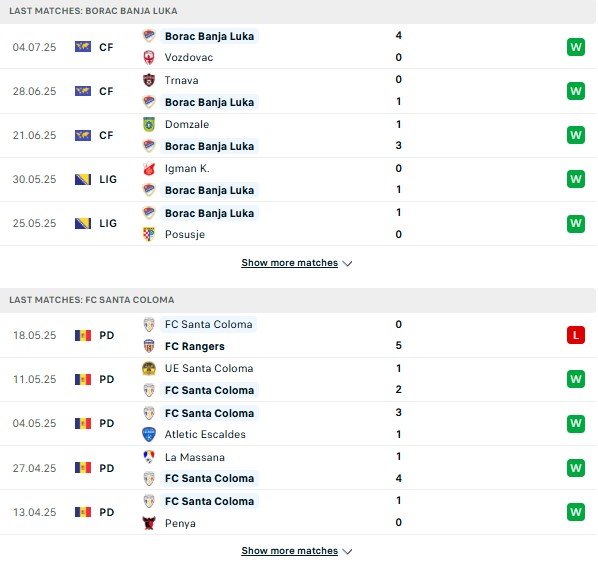Expand more FC Santa Coloma matches
Screen dimensions: 598x567
[x=296, y=551]
